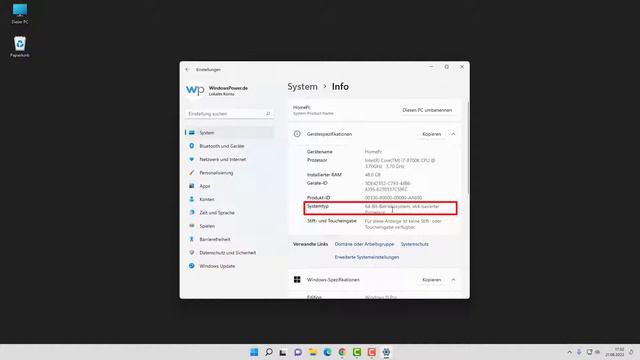Open the Dieser PC desktop icon
The width and height of the screenshot is (640, 360).
point(20,13)
